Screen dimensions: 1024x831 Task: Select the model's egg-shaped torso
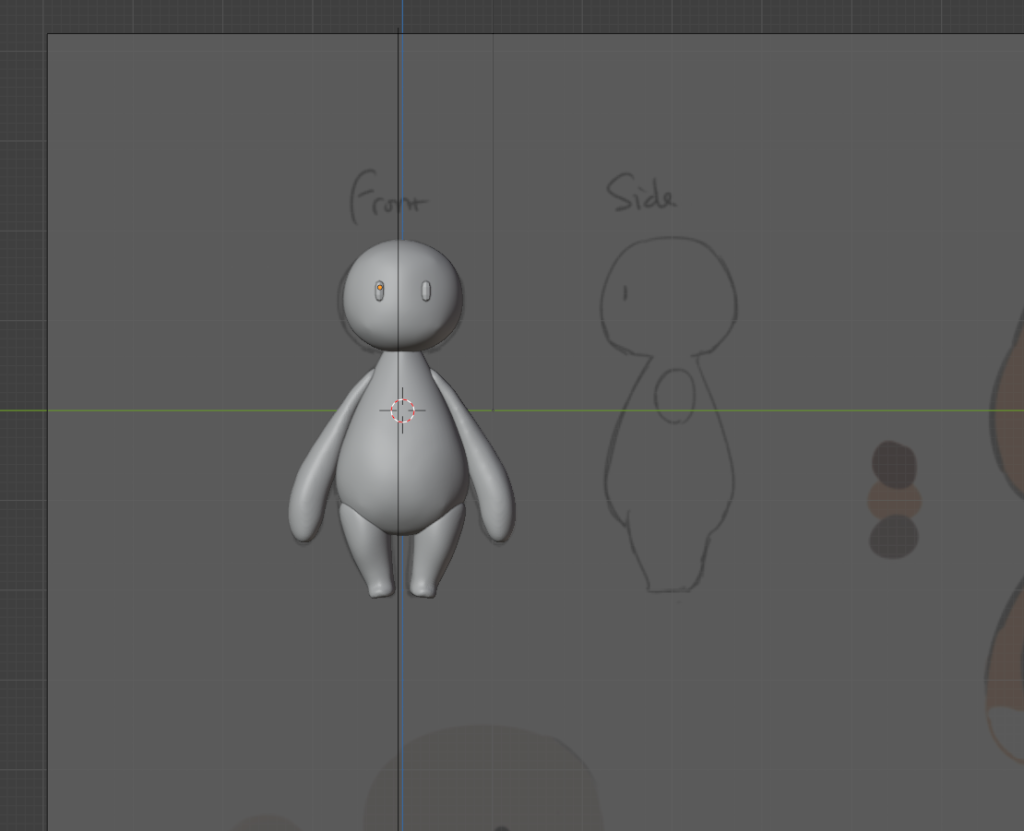coord(402,470)
